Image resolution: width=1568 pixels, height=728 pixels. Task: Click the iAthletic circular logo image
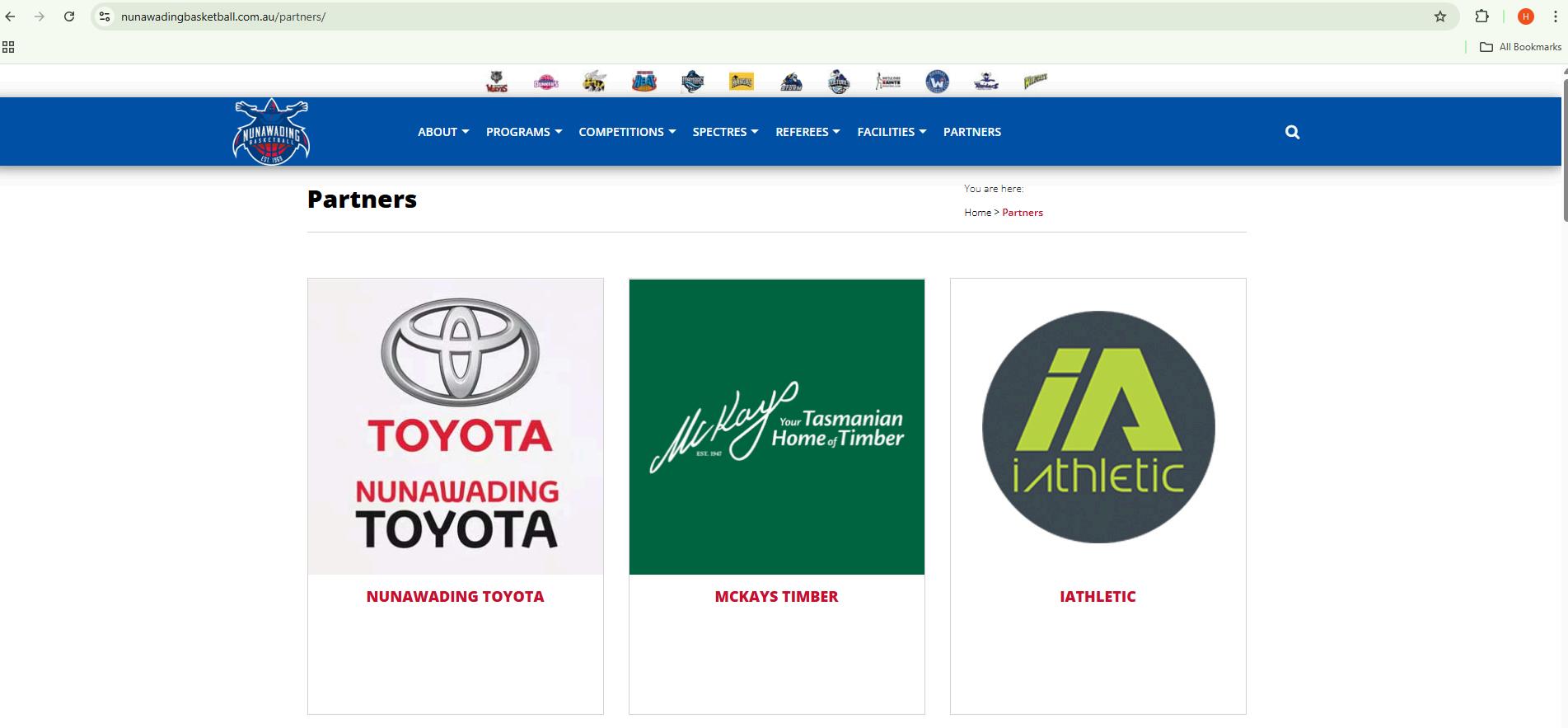(1098, 427)
